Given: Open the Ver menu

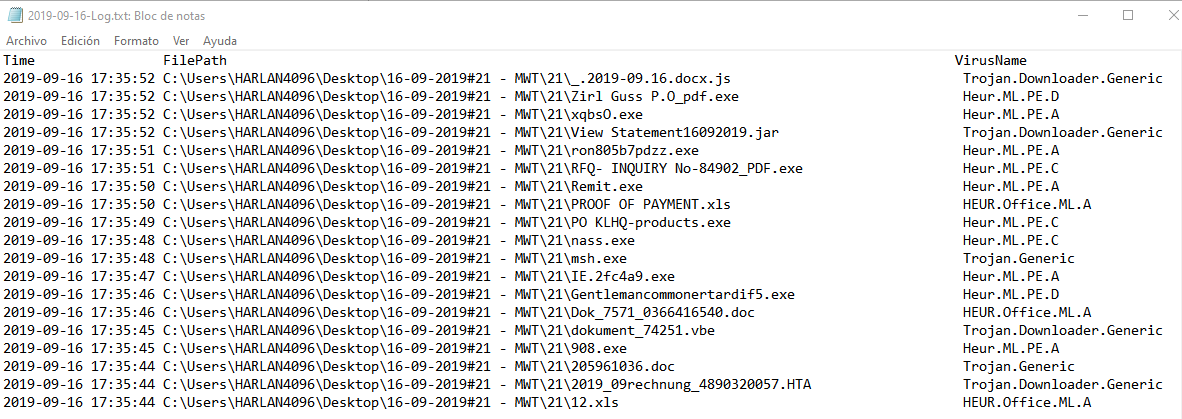Looking at the screenshot, I should (181, 41).
